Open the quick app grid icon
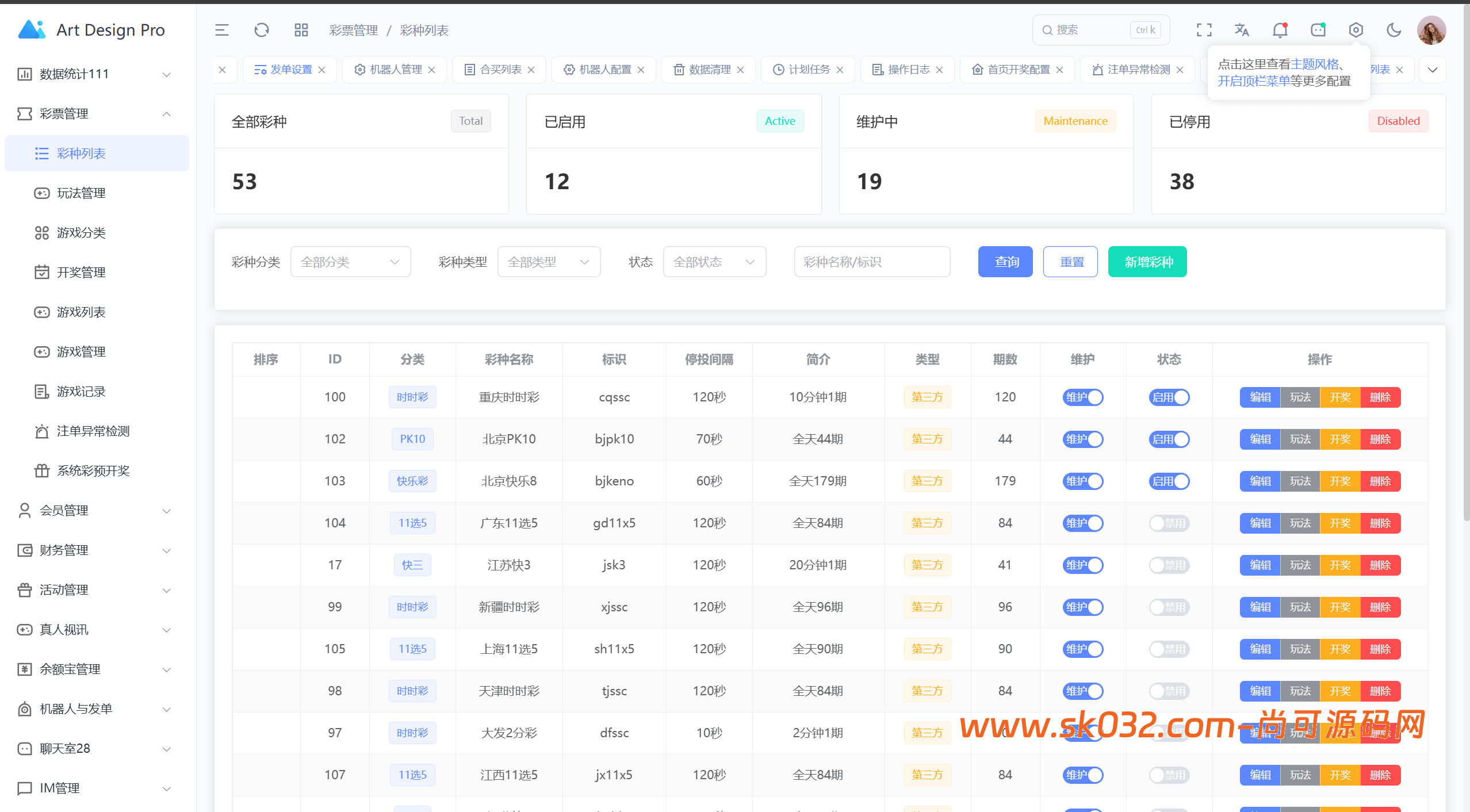 click(x=300, y=30)
